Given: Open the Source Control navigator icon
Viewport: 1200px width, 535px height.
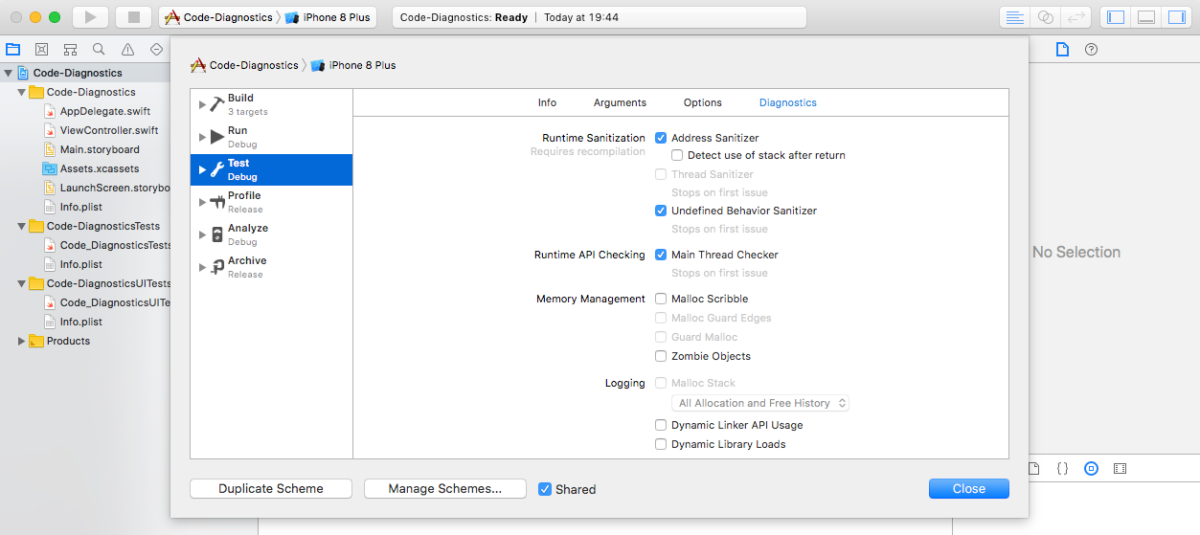Looking at the screenshot, I should pyautogui.click(x=42, y=49).
